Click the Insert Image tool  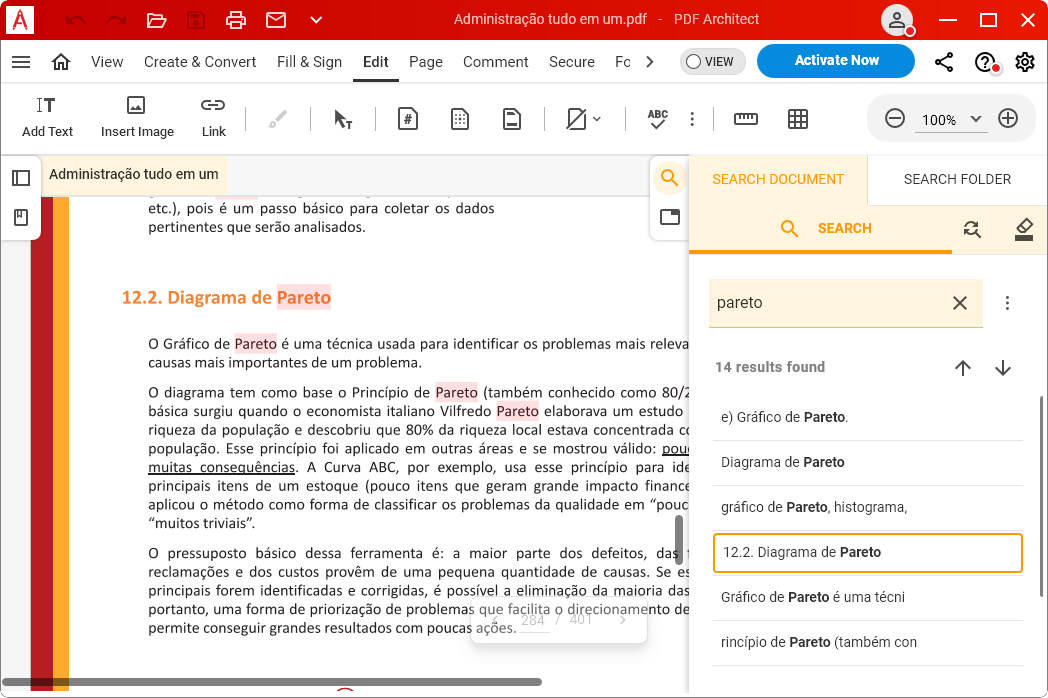pos(137,117)
